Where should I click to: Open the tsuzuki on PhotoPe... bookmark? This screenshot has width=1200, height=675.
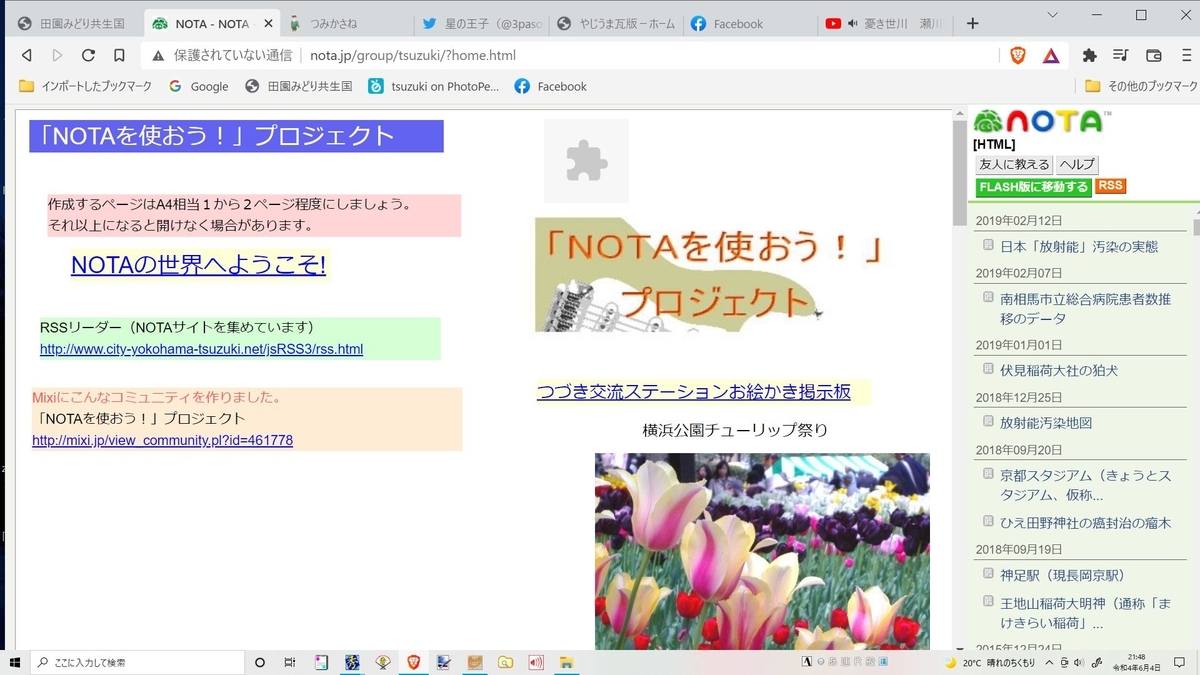pyautogui.click(x=433, y=87)
